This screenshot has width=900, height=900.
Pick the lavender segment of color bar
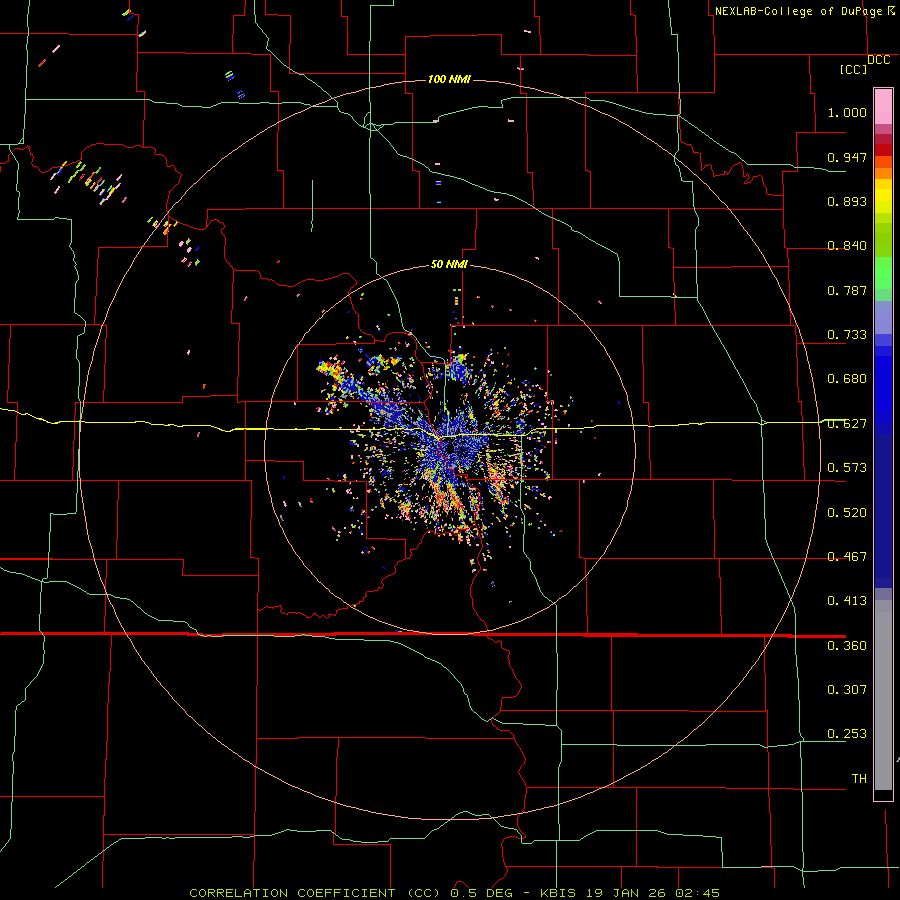(883, 317)
